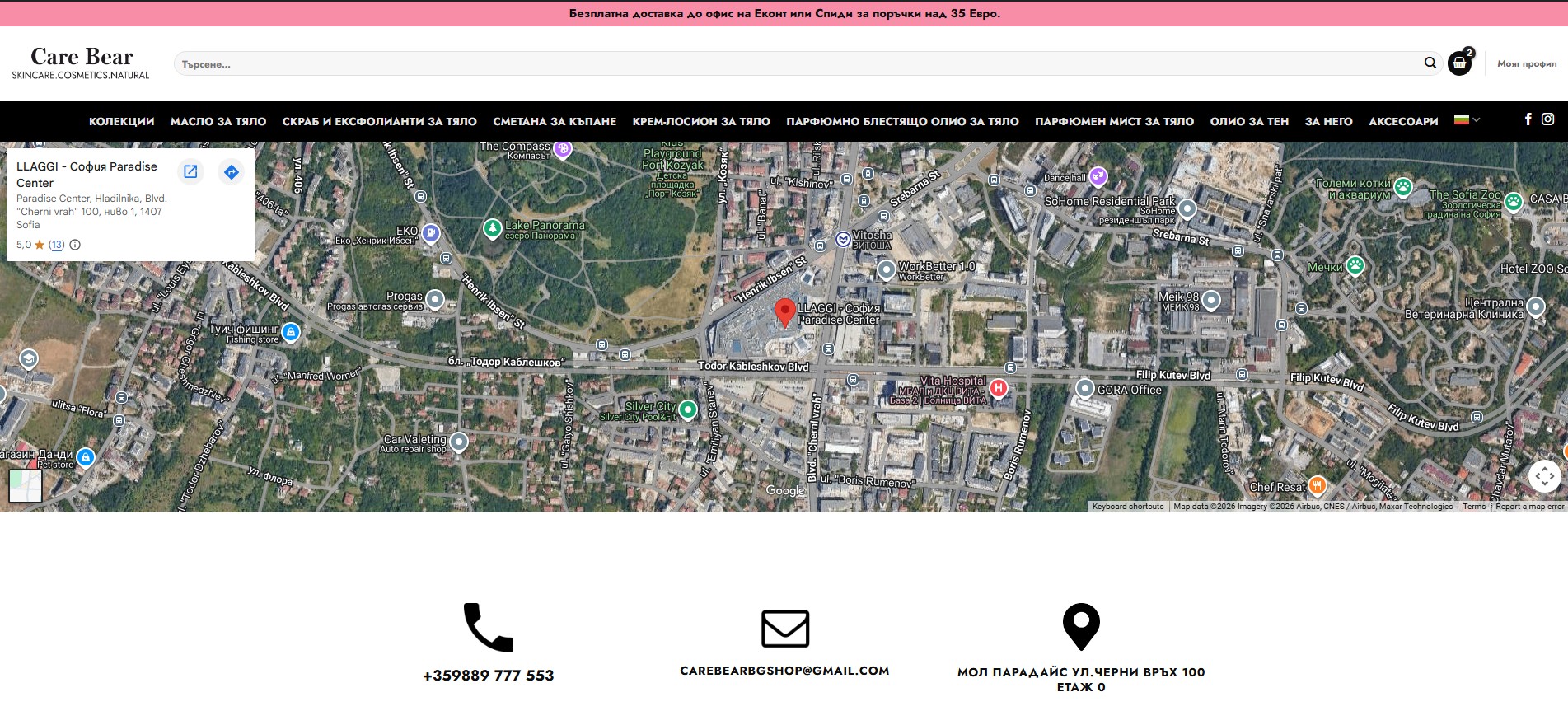Switch map layer type thumbnail
Image resolution: width=1568 pixels, height=725 pixels.
(26, 485)
